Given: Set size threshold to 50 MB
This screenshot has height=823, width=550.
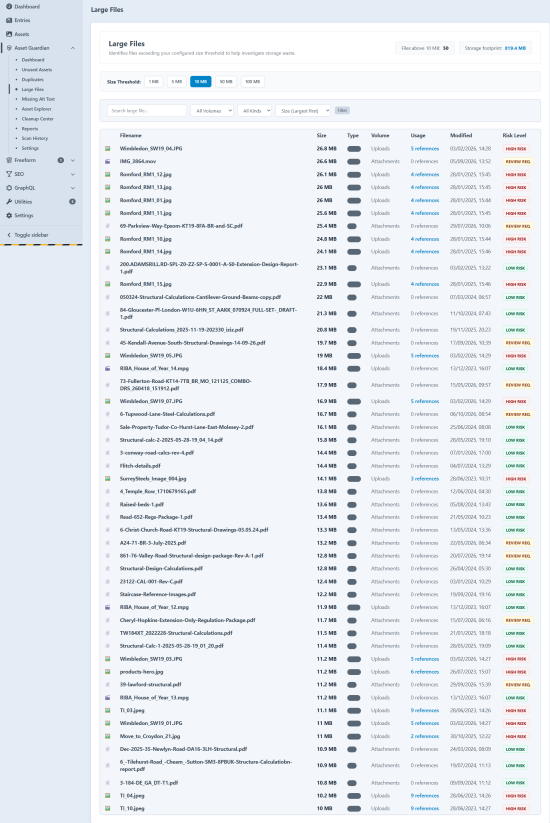Looking at the screenshot, I should click(226, 81).
